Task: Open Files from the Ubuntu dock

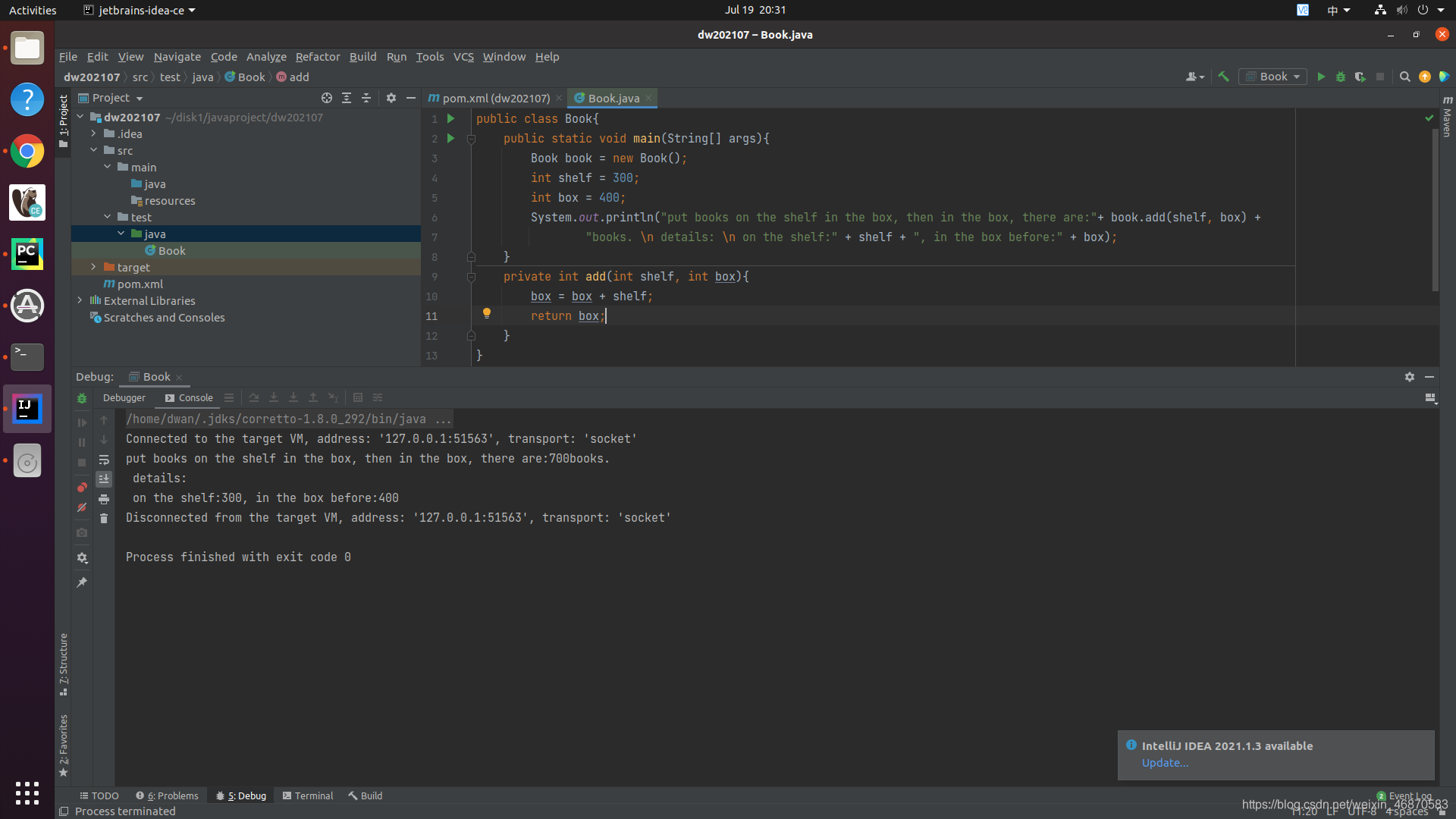Action: tap(27, 49)
